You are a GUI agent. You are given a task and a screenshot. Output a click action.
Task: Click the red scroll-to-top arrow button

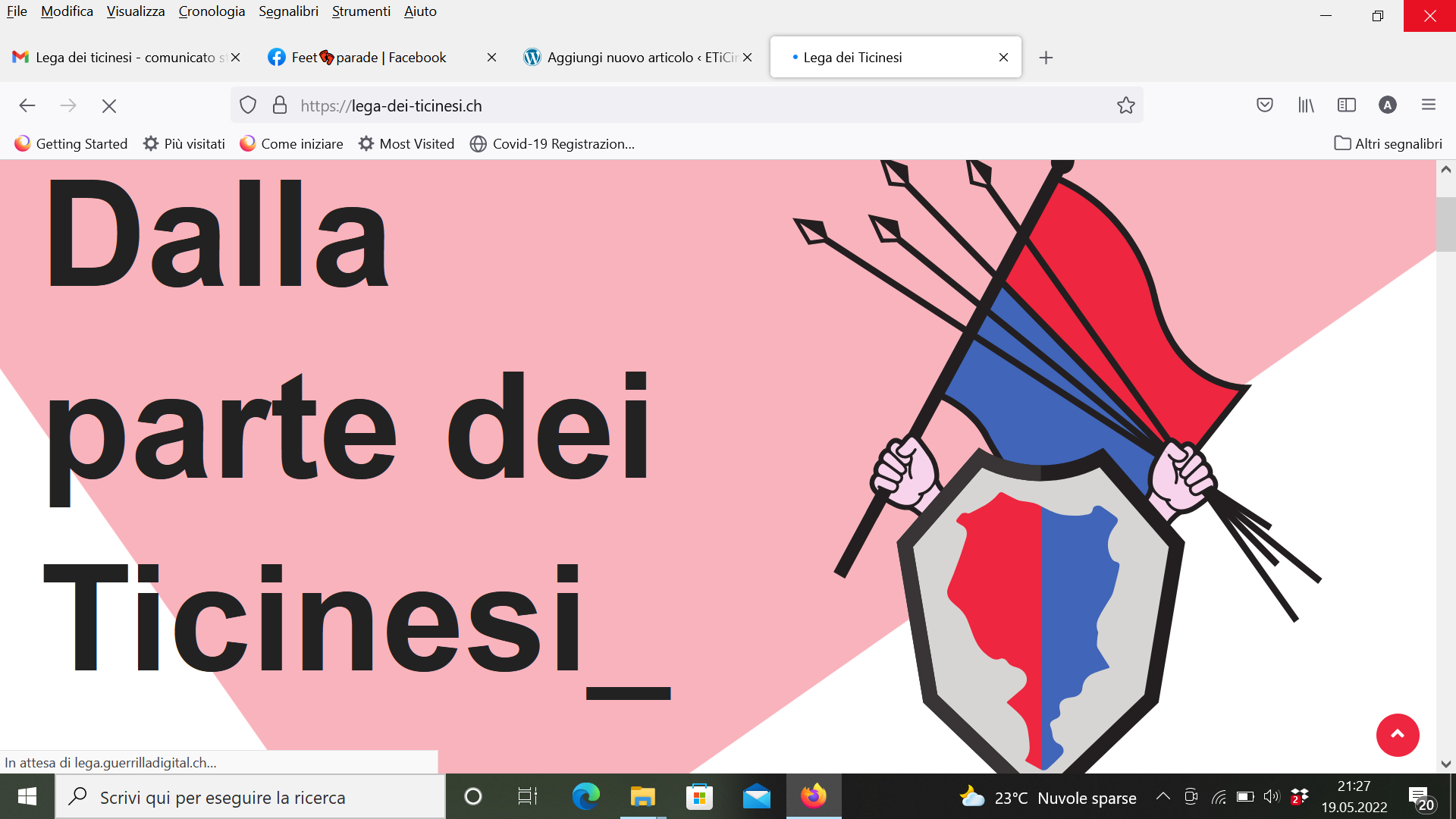[1398, 735]
